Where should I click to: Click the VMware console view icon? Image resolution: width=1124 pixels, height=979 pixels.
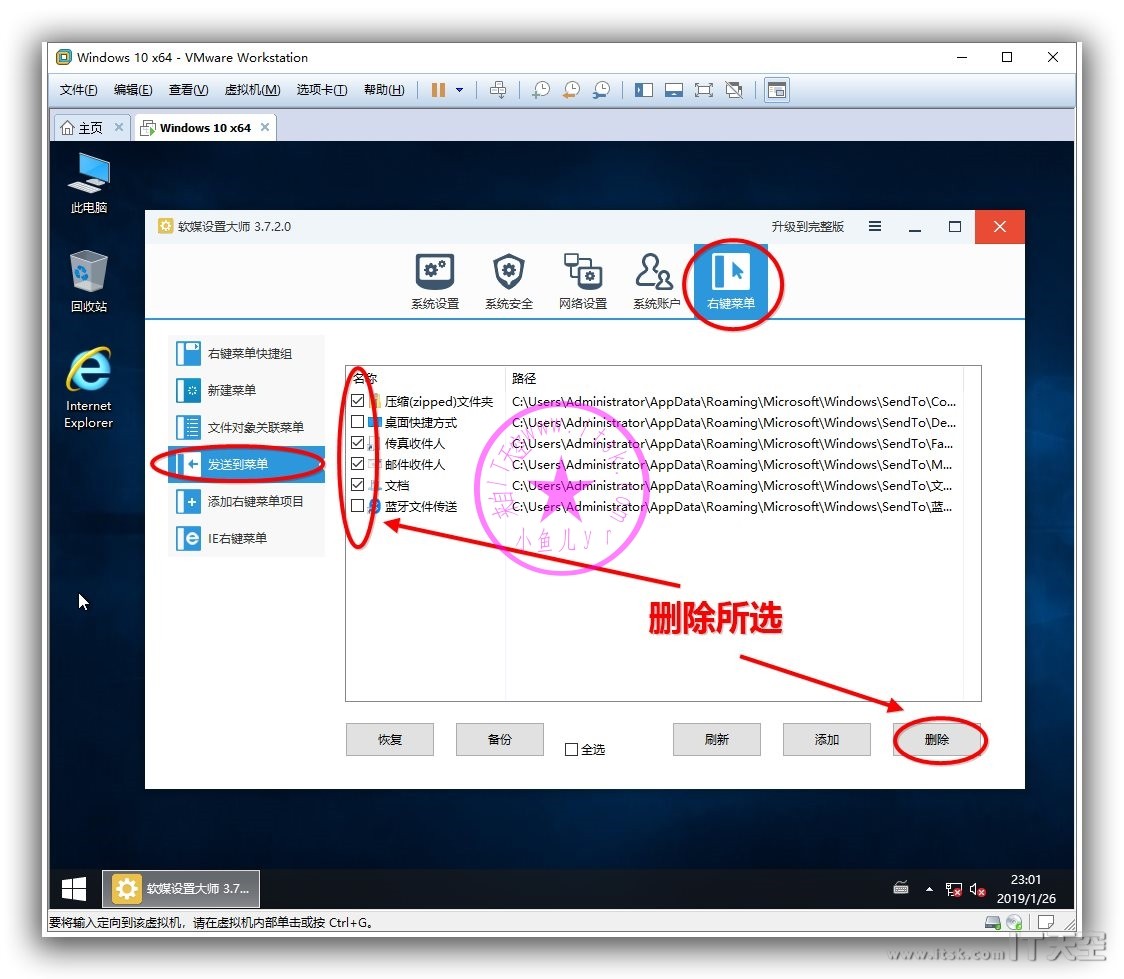(777, 90)
